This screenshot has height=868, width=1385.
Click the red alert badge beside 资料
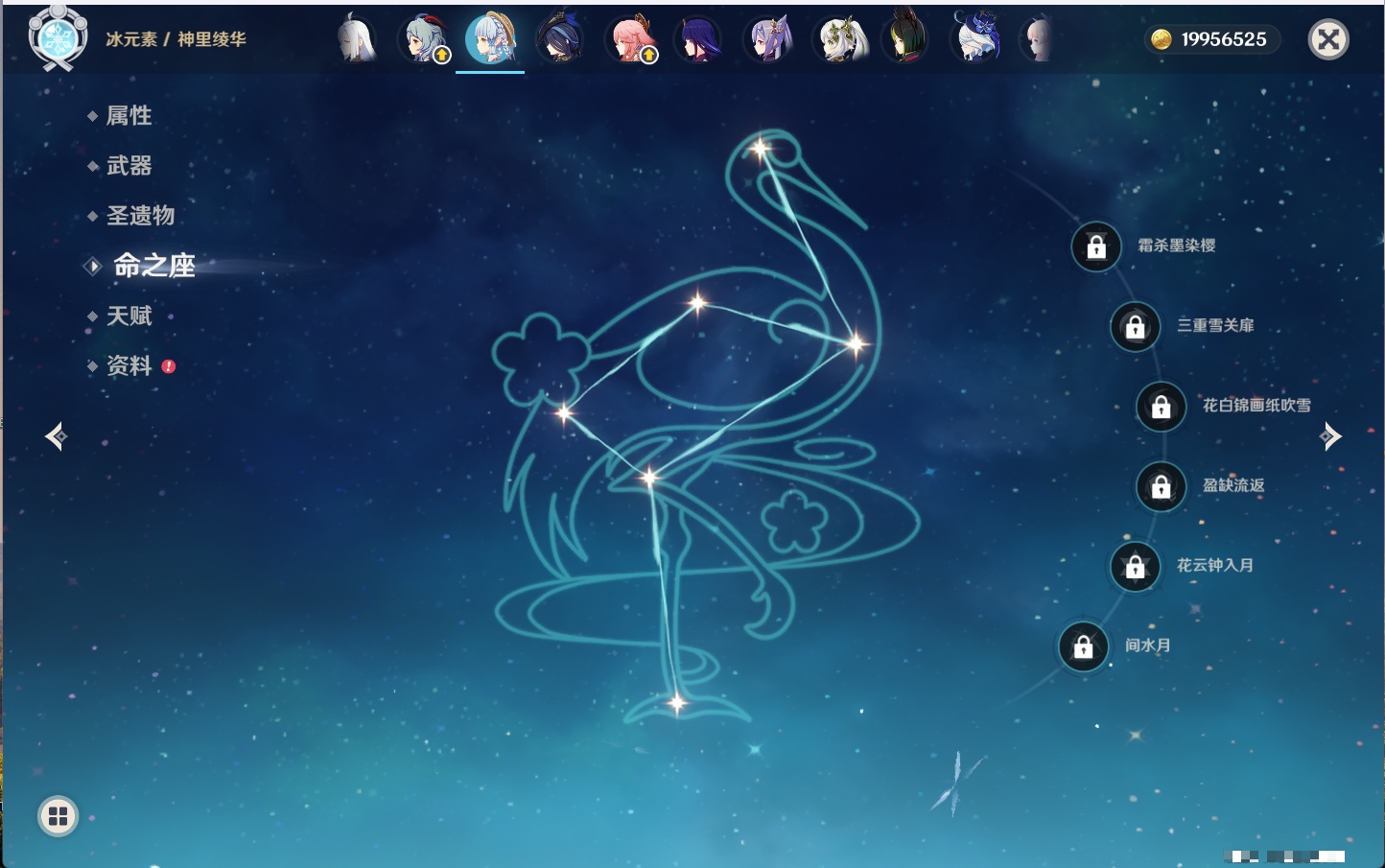point(169,365)
